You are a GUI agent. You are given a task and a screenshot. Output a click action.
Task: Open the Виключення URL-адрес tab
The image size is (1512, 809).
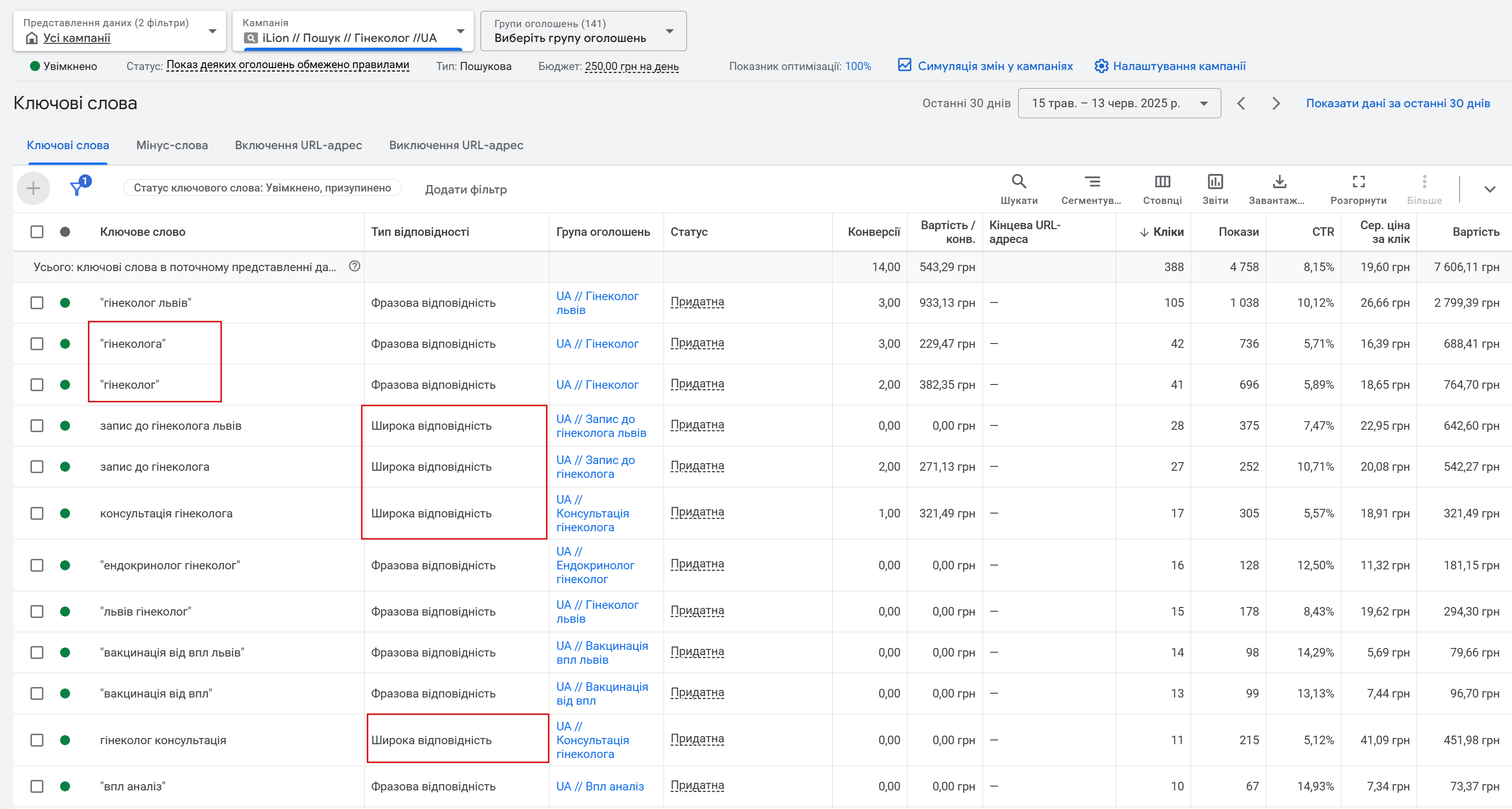pyautogui.click(x=456, y=145)
